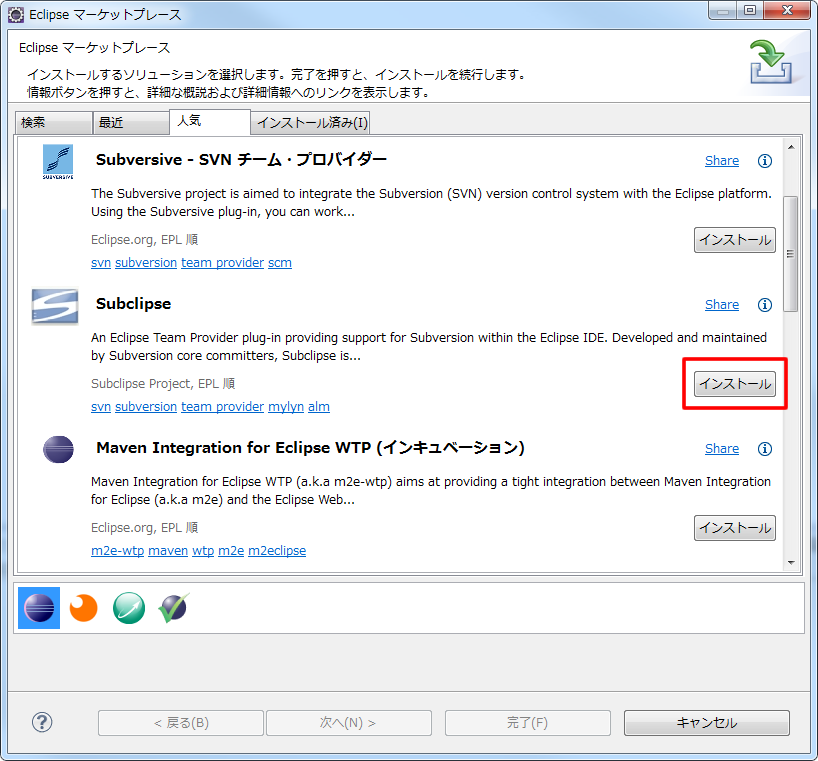The height and width of the screenshot is (761, 818).
Task: Switch to the 検索 tab
Action: coord(54,123)
